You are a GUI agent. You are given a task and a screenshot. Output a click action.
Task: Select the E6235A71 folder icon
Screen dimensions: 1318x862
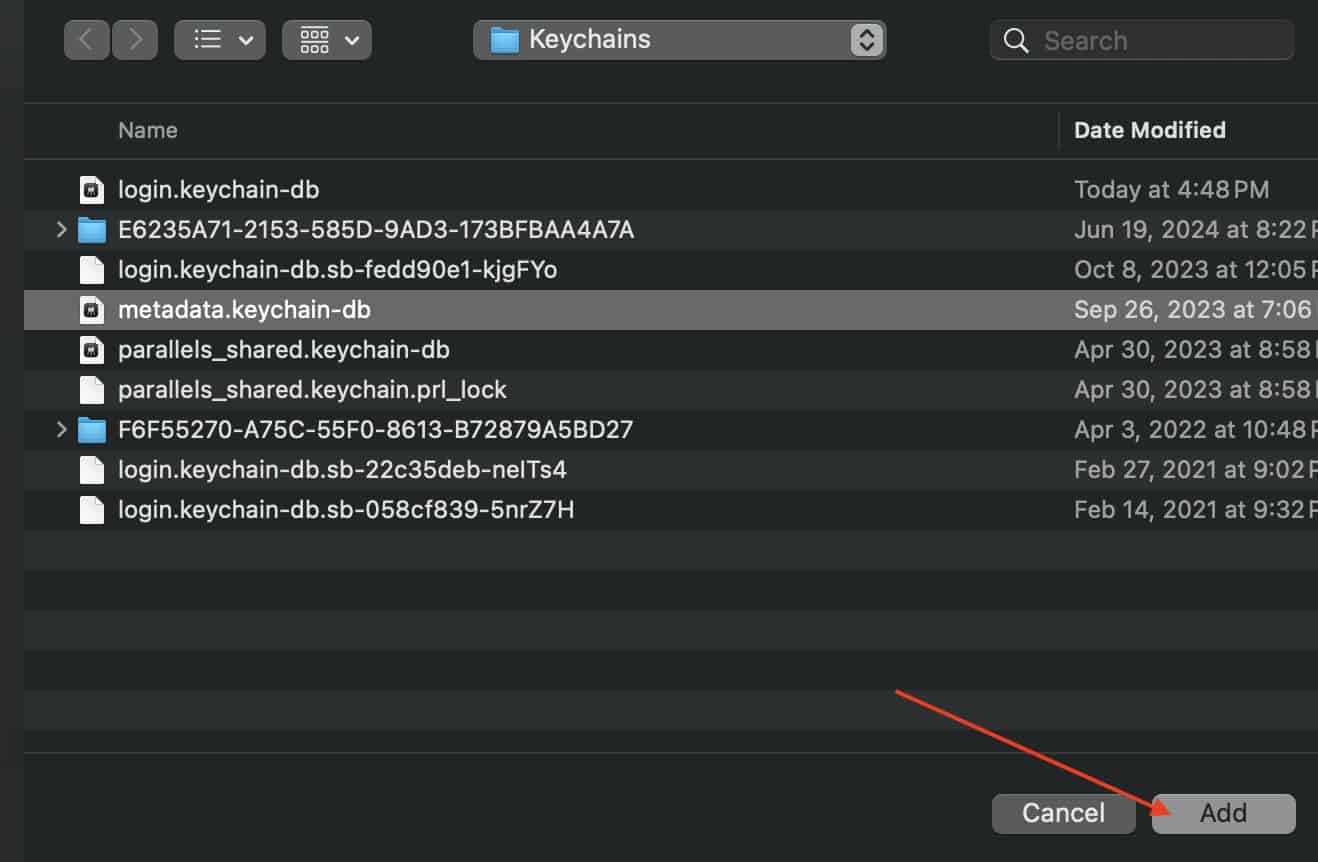(92, 230)
